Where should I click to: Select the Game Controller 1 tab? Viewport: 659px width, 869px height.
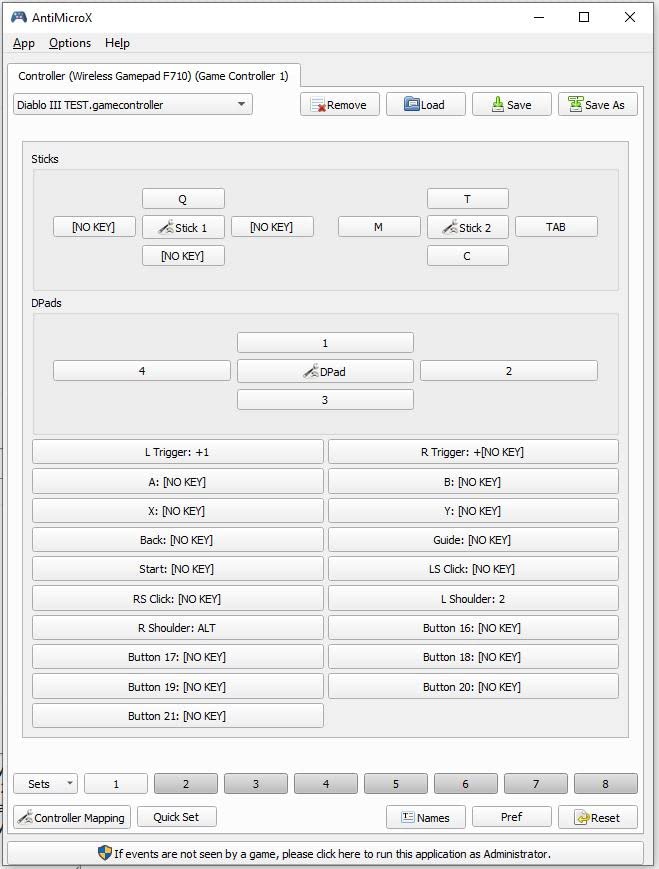click(153, 76)
